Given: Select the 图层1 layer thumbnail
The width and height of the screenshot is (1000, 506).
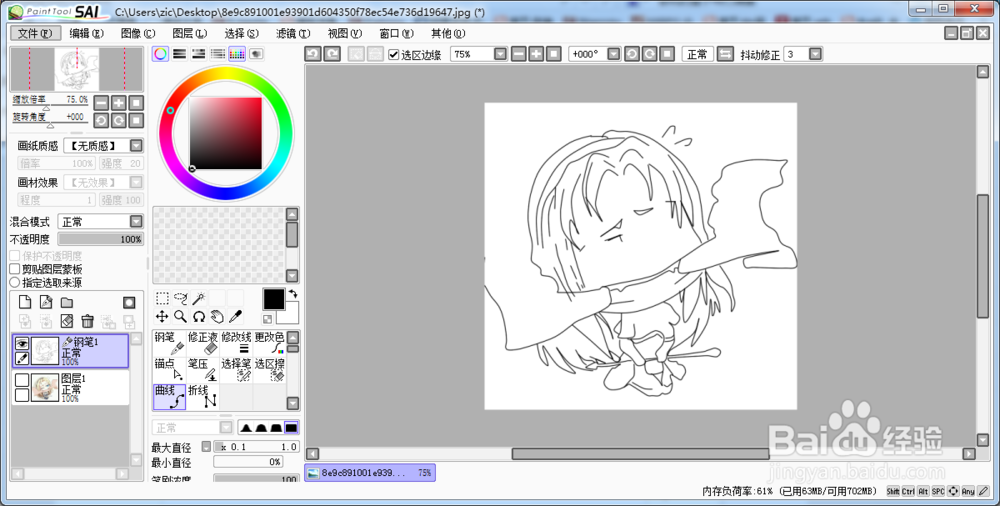Looking at the screenshot, I should [45, 388].
